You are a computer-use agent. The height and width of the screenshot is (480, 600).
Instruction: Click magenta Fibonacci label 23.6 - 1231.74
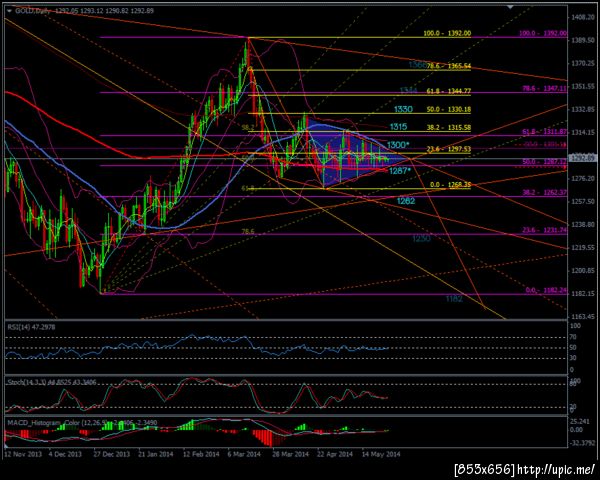[545, 230]
